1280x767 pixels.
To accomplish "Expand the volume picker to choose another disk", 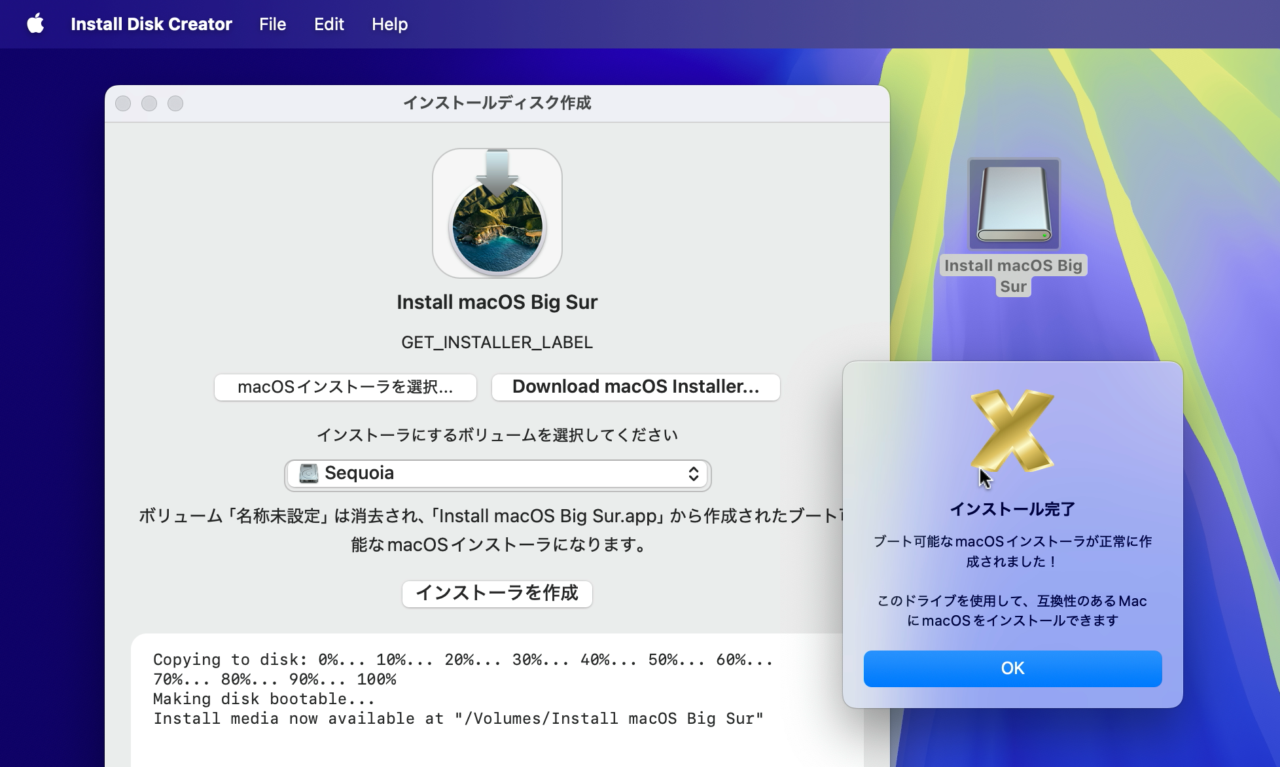I will [497, 473].
